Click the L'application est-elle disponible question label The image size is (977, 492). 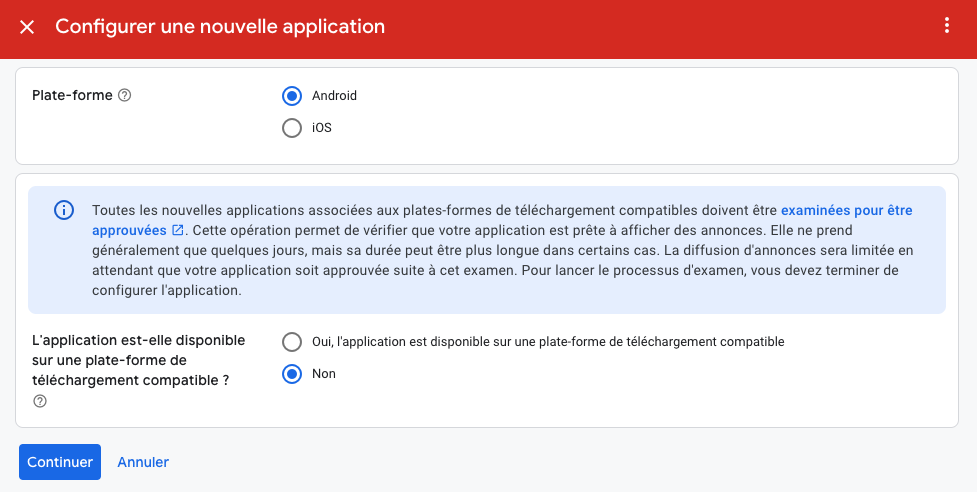138,360
